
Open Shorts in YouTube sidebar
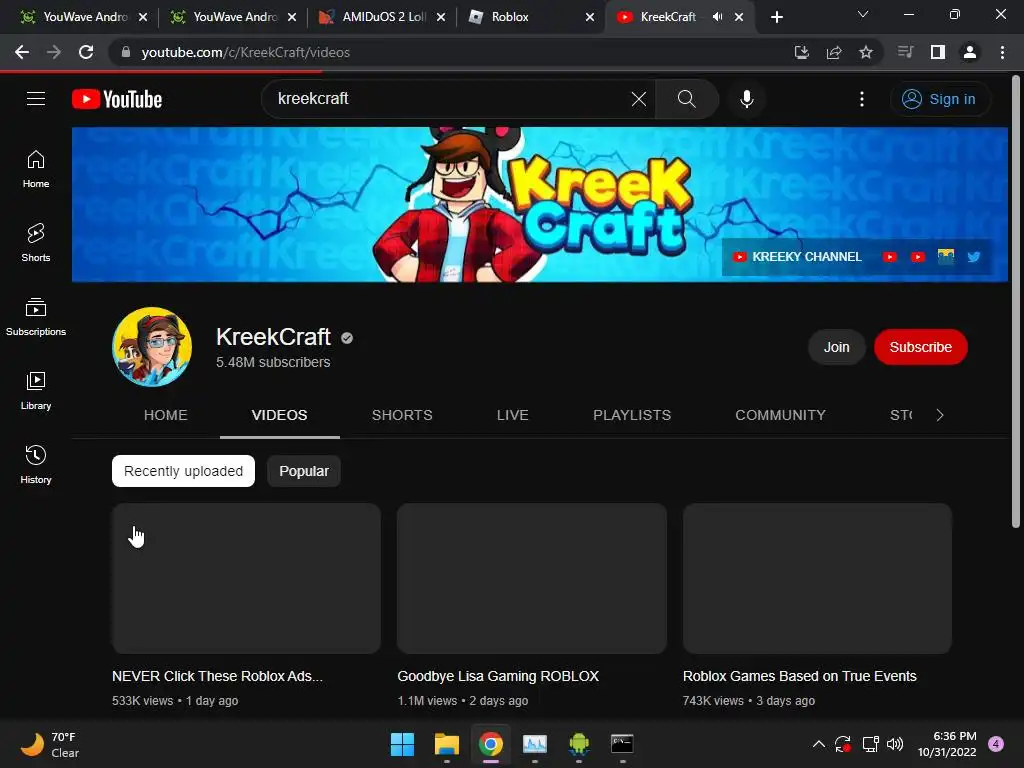(36, 243)
